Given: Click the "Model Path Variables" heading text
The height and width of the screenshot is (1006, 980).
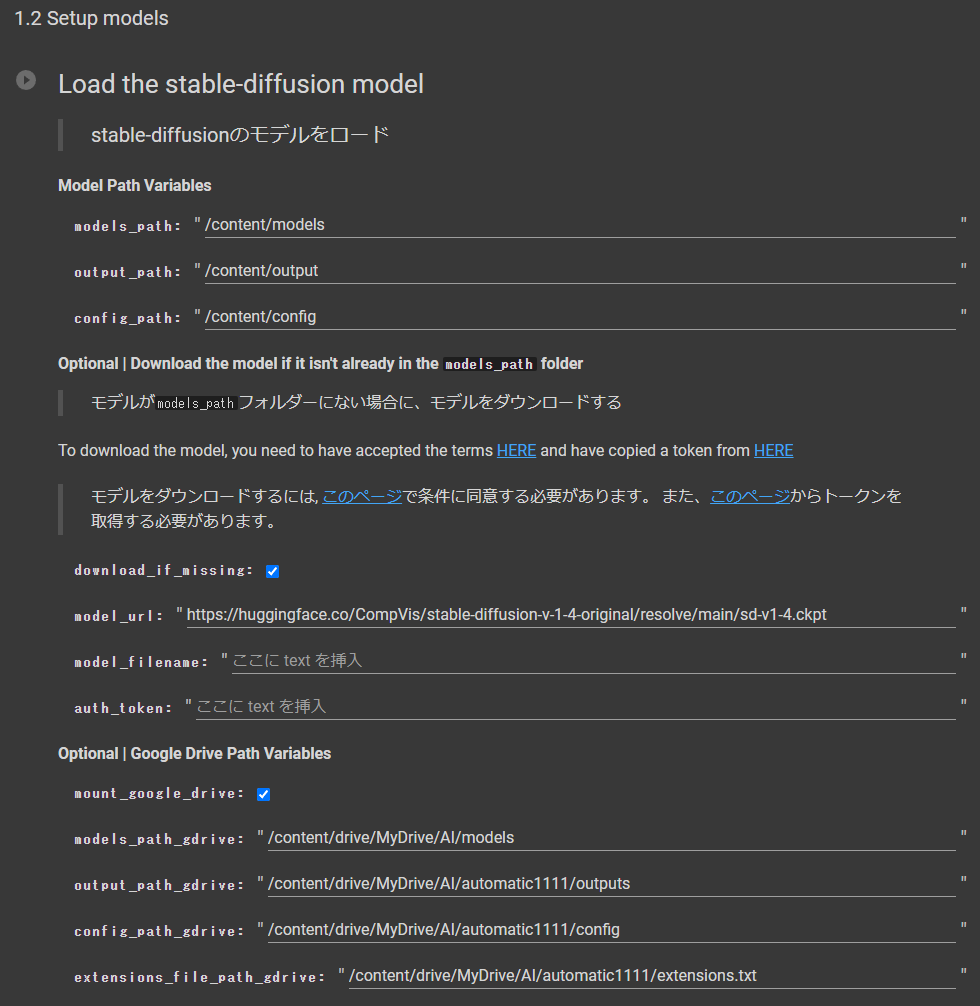Looking at the screenshot, I should (135, 185).
